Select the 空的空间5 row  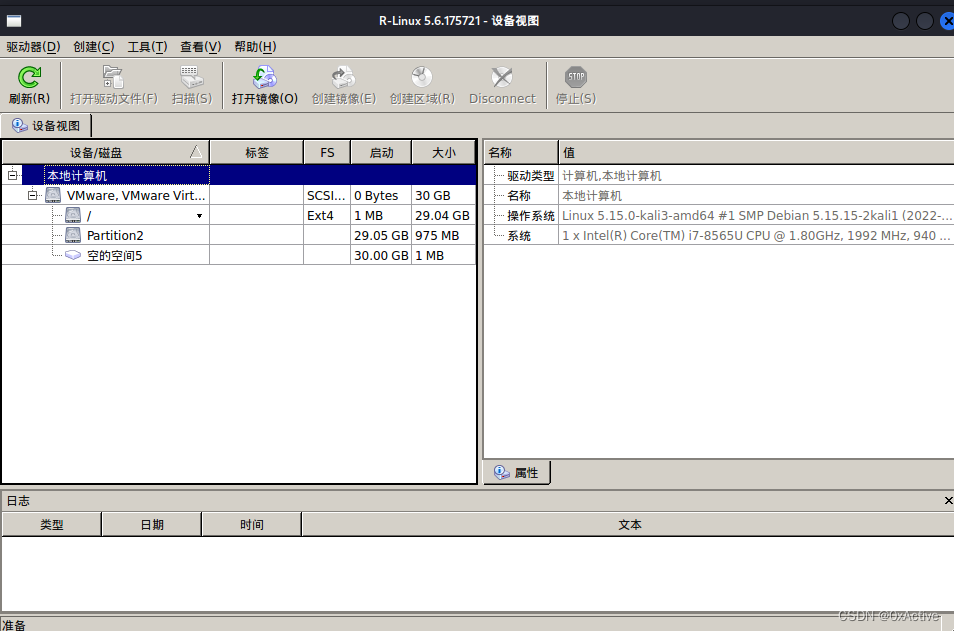coord(239,256)
